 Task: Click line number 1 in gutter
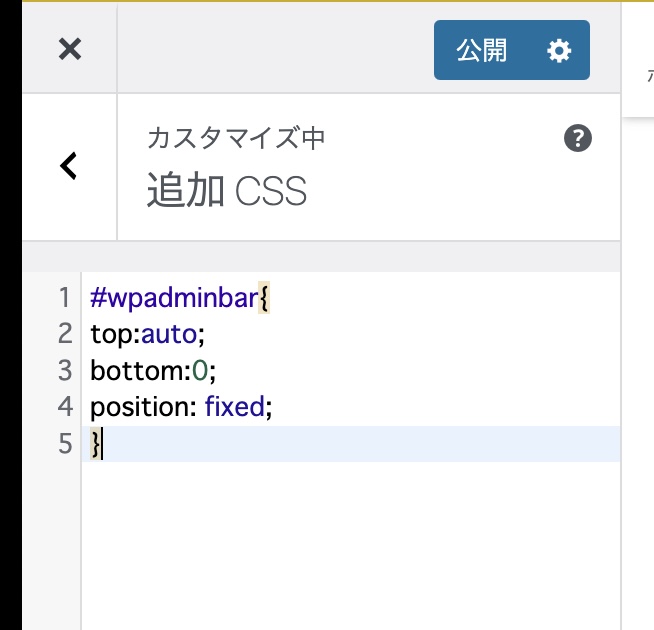(65, 297)
